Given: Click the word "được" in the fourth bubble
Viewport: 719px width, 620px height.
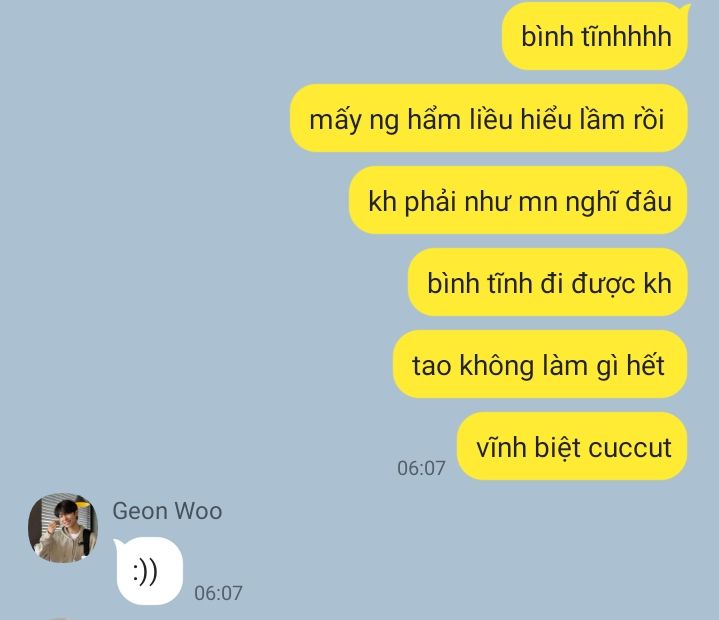Looking at the screenshot, I should click(x=604, y=283).
